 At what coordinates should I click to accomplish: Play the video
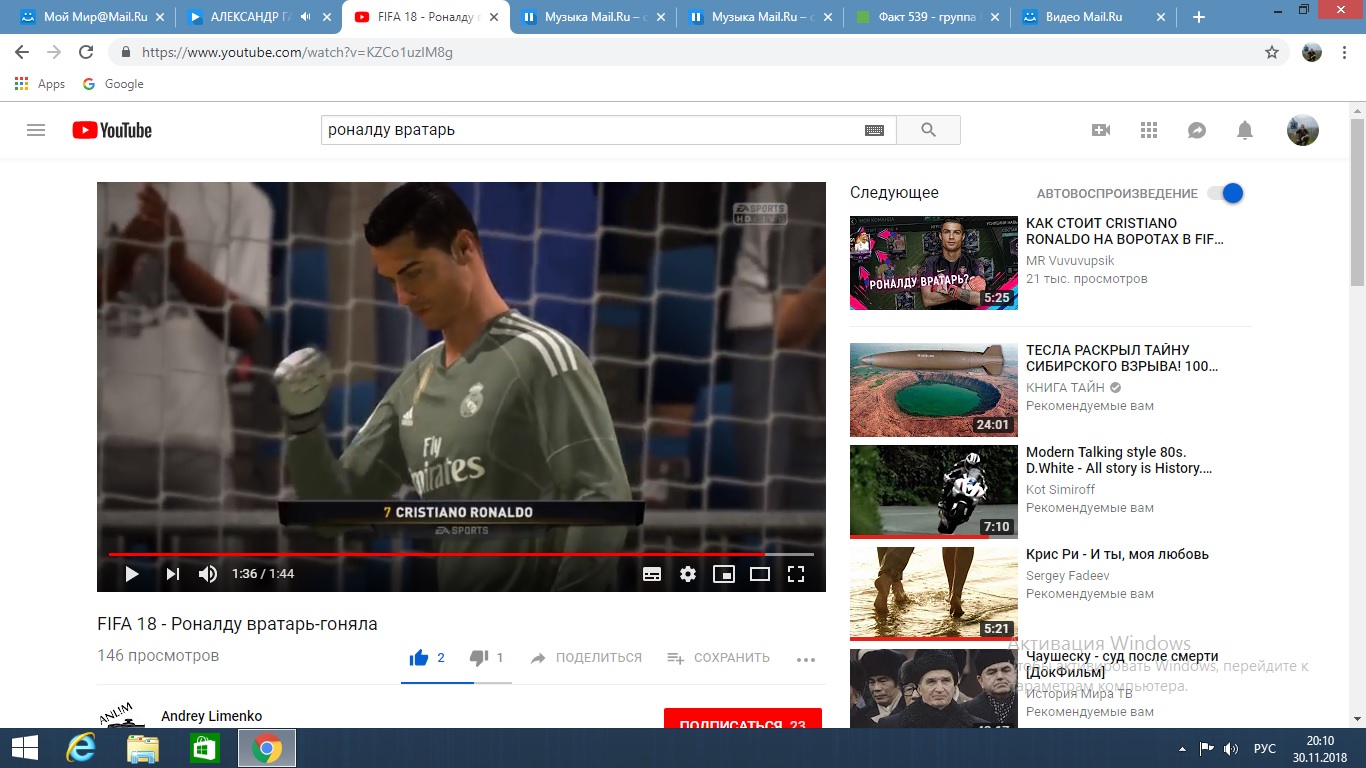pos(131,574)
